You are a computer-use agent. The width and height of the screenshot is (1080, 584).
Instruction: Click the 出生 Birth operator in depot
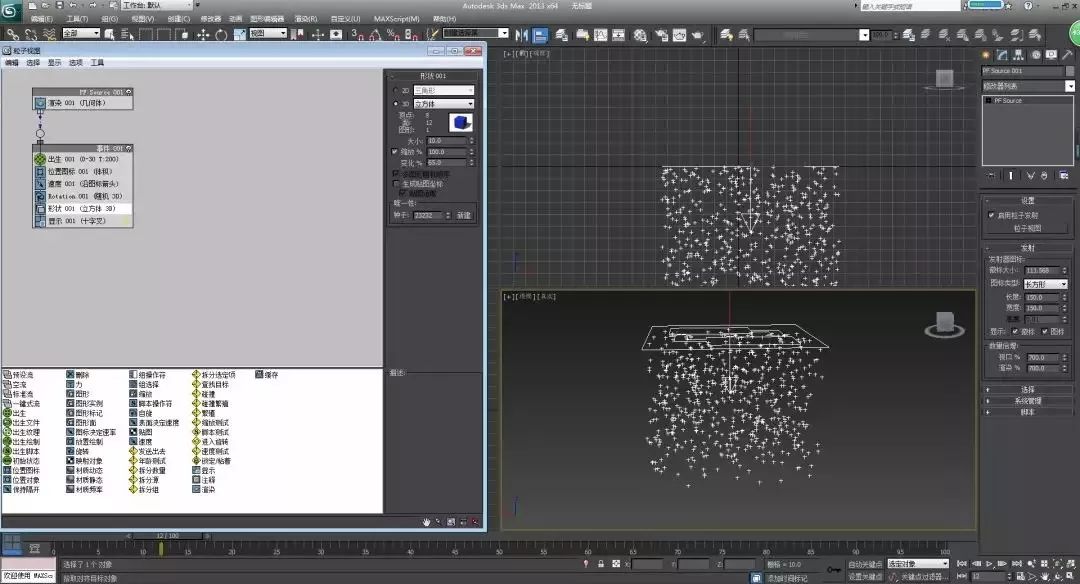(14, 413)
